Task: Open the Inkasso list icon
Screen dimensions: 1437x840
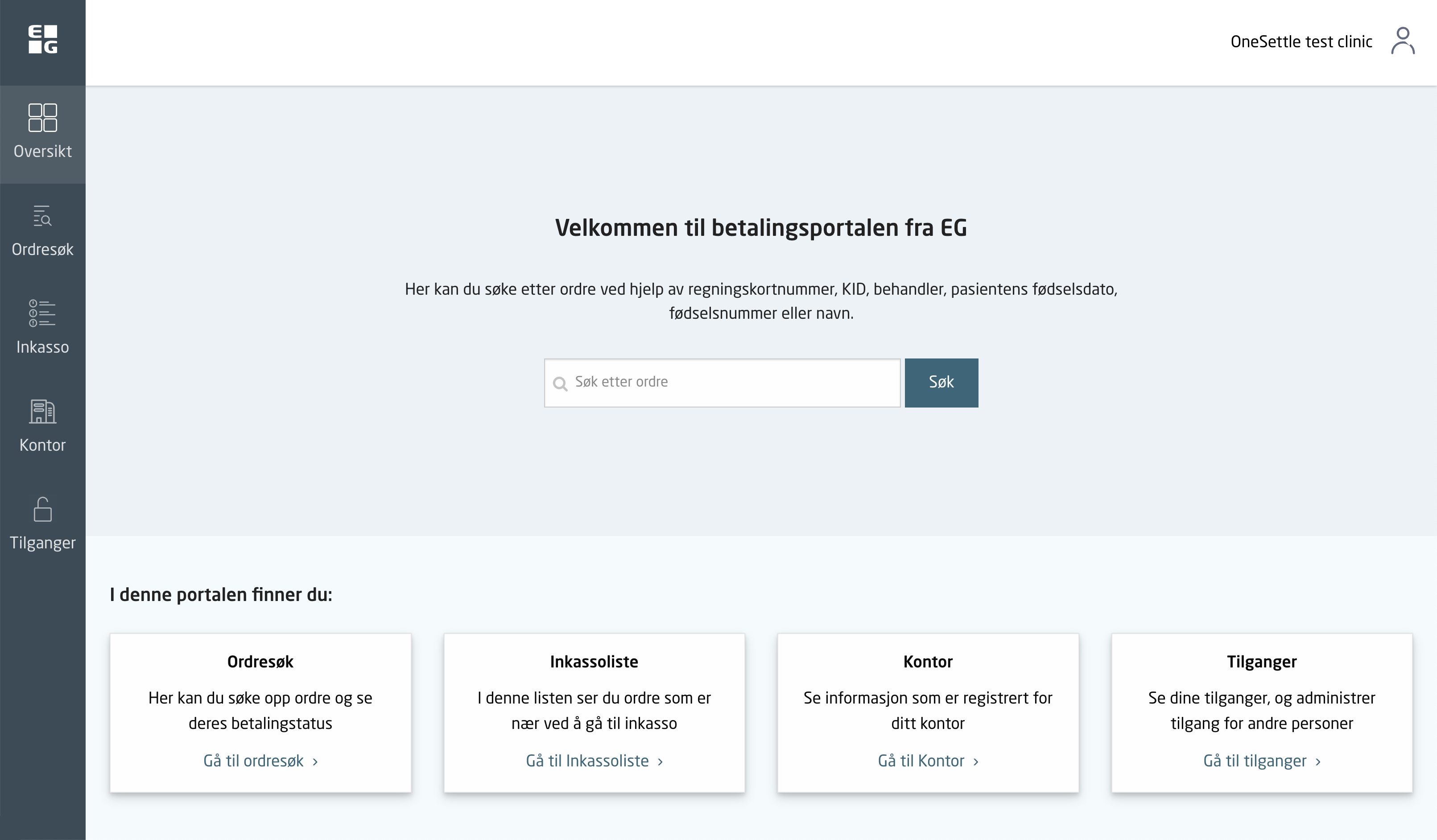Action: 43,313
